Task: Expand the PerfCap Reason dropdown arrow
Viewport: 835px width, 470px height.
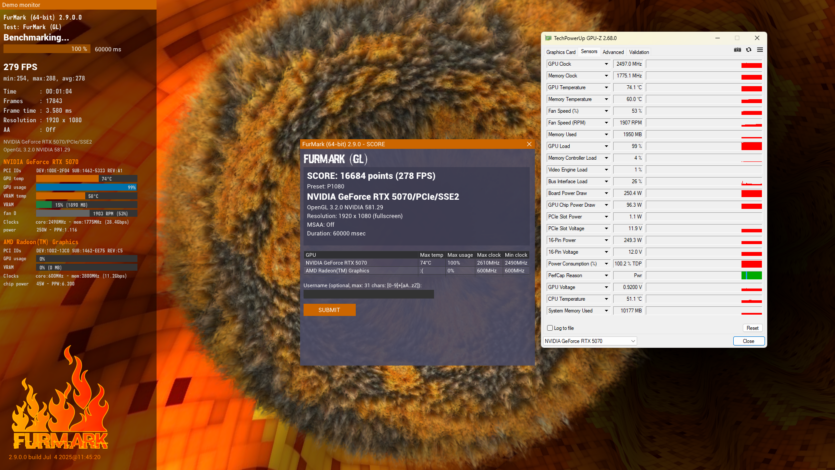Action: (x=606, y=275)
